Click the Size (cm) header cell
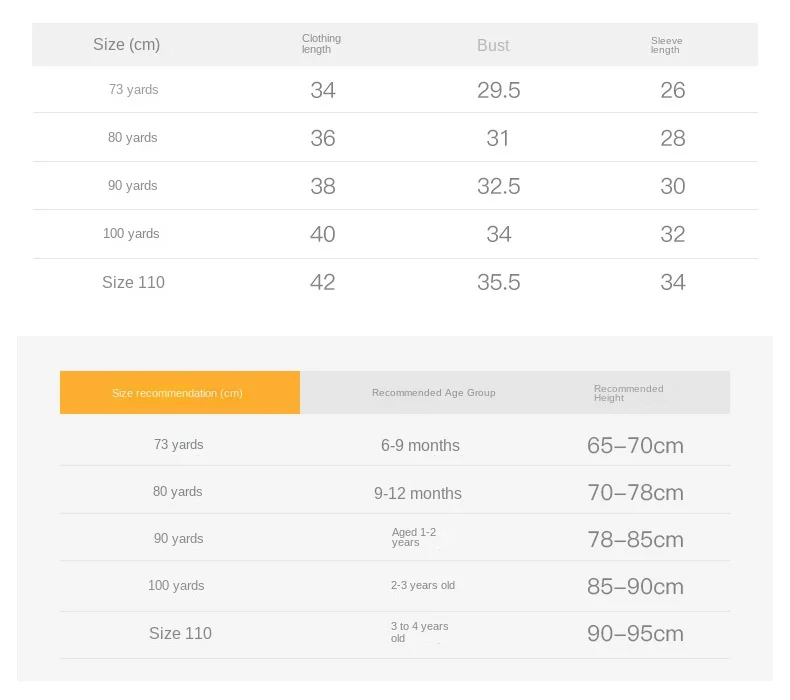 (126, 44)
